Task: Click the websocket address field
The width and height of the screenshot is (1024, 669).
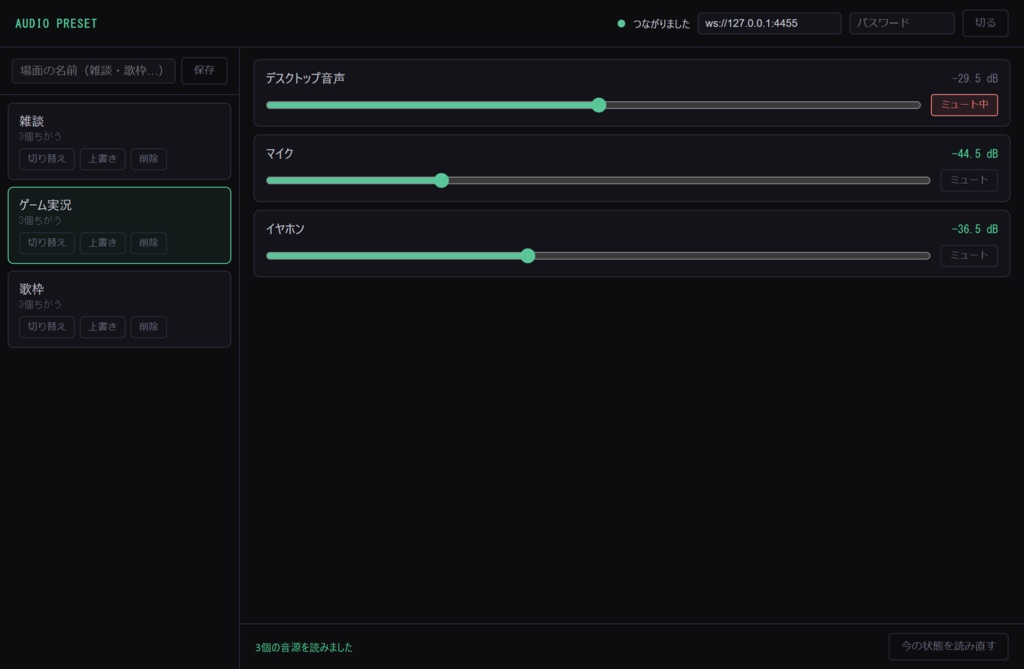Action: point(769,24)
